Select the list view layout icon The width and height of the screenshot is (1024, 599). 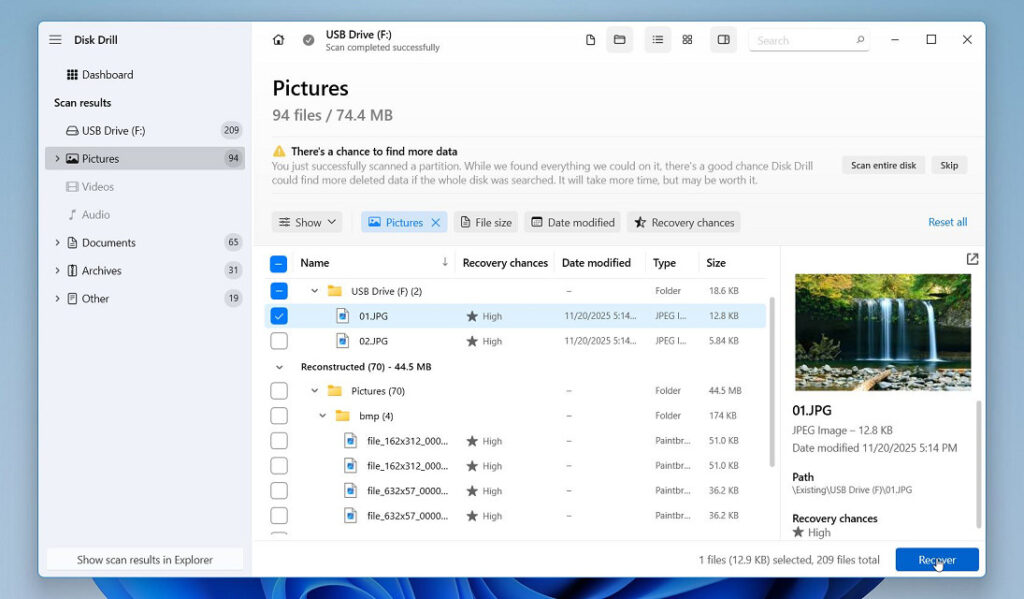[x=657, y=40]
